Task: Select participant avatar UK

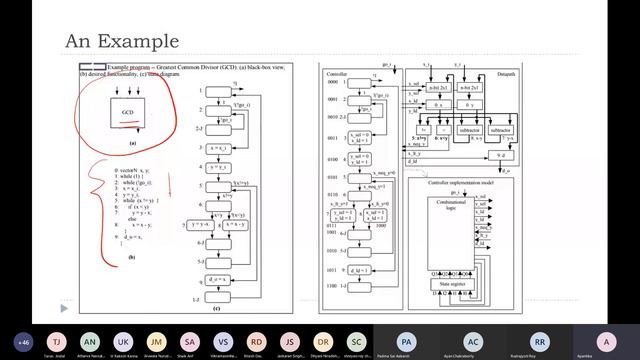Action: tap(123, 342)
